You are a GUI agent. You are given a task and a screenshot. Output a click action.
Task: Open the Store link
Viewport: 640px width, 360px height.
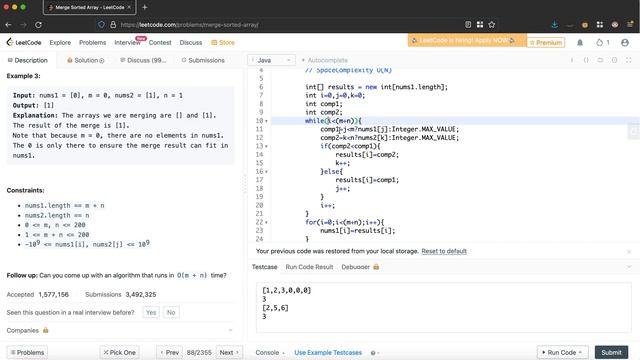point(223,42)
